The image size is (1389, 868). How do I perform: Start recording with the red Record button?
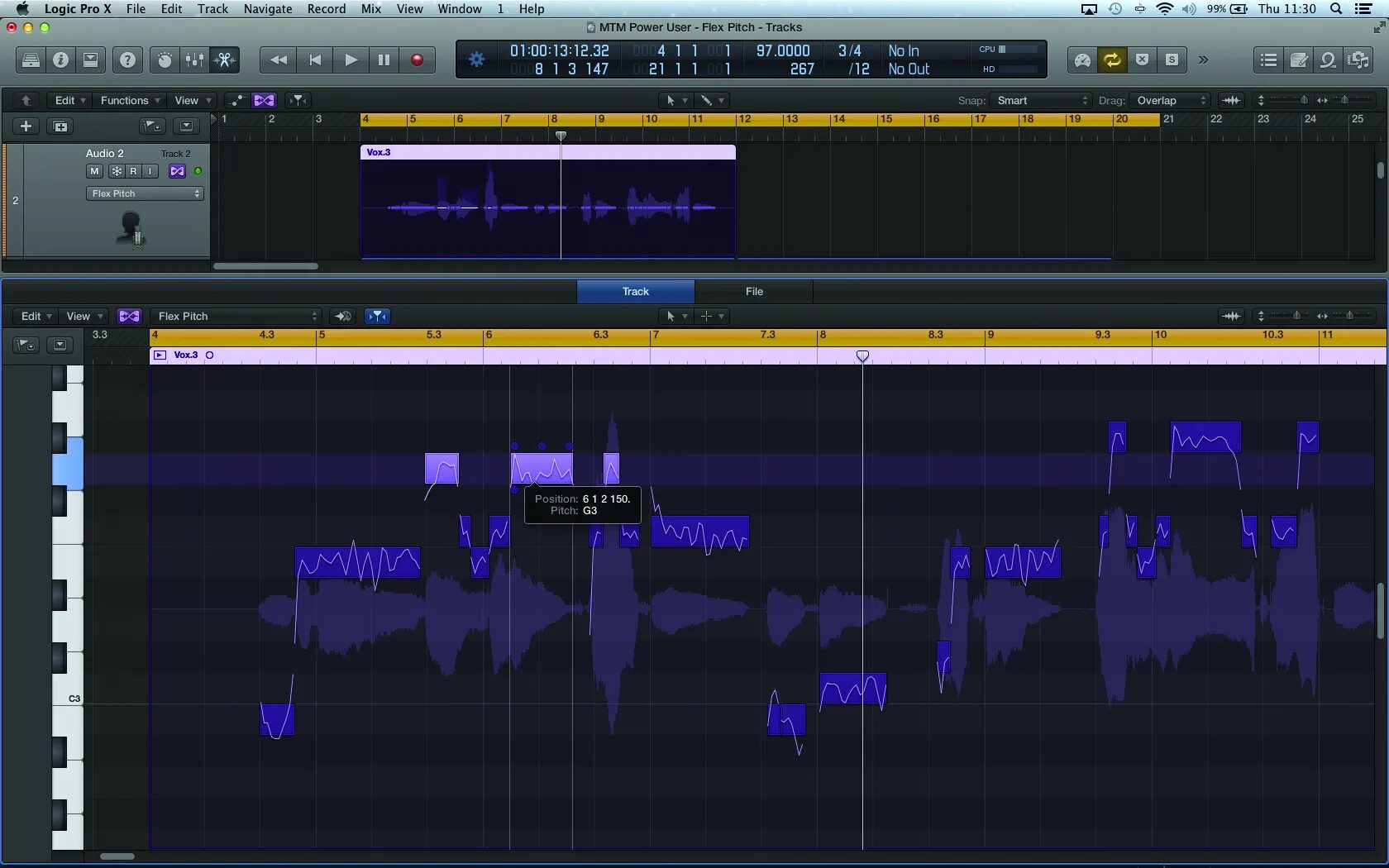point(418,60)
